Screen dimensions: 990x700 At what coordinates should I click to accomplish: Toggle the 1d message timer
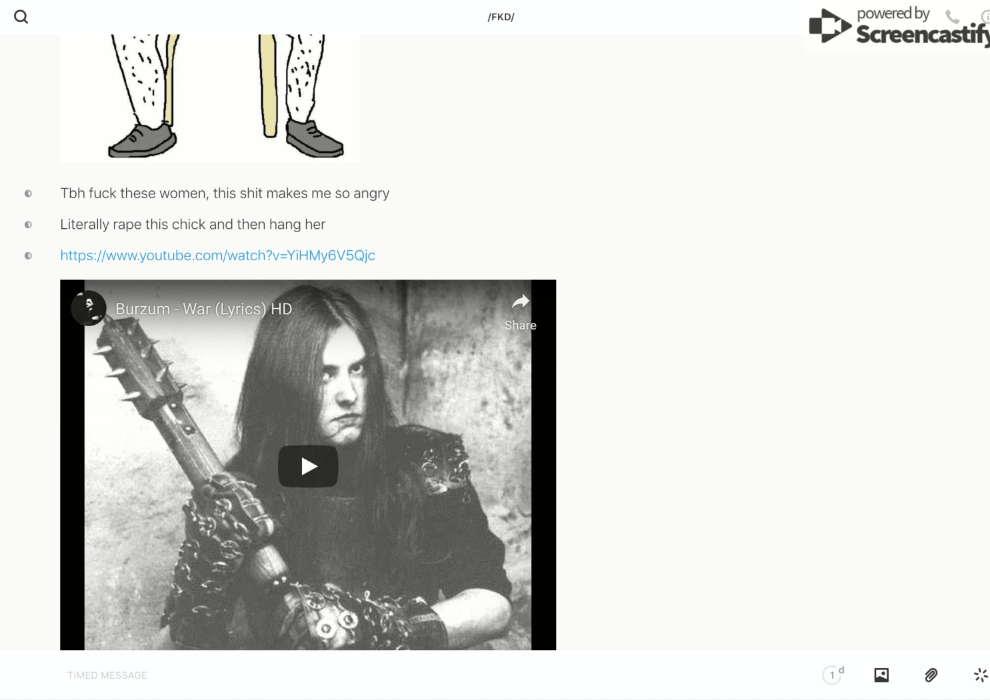(834, 675)
